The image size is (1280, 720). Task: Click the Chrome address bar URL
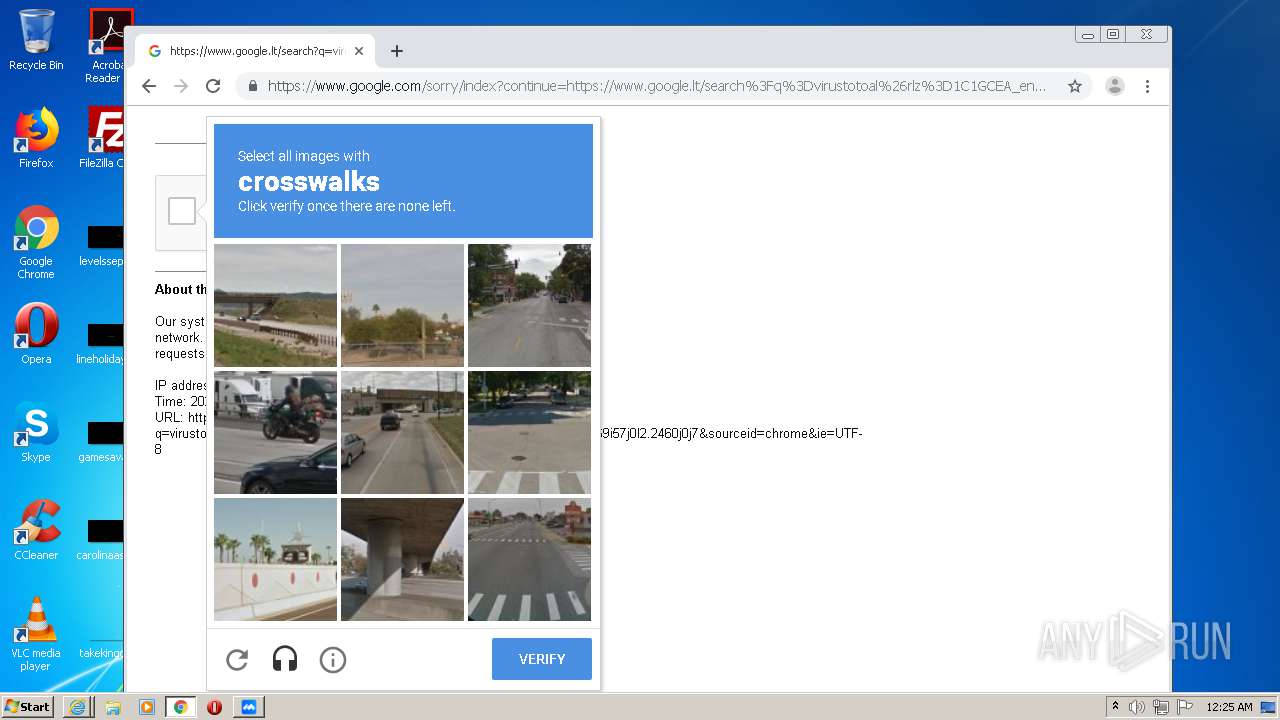[657, 86]
